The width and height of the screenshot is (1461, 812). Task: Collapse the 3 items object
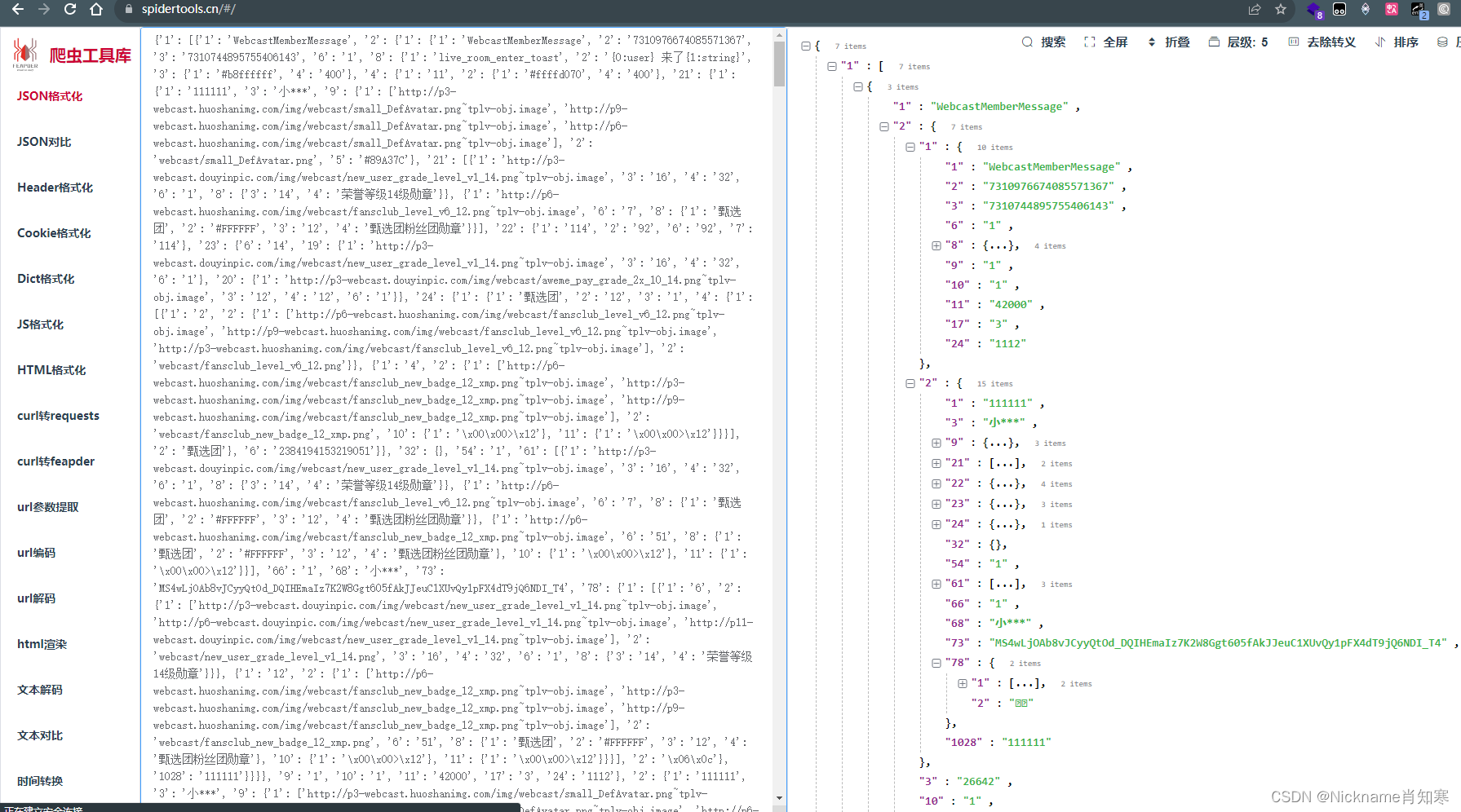[x=858, y=86]
